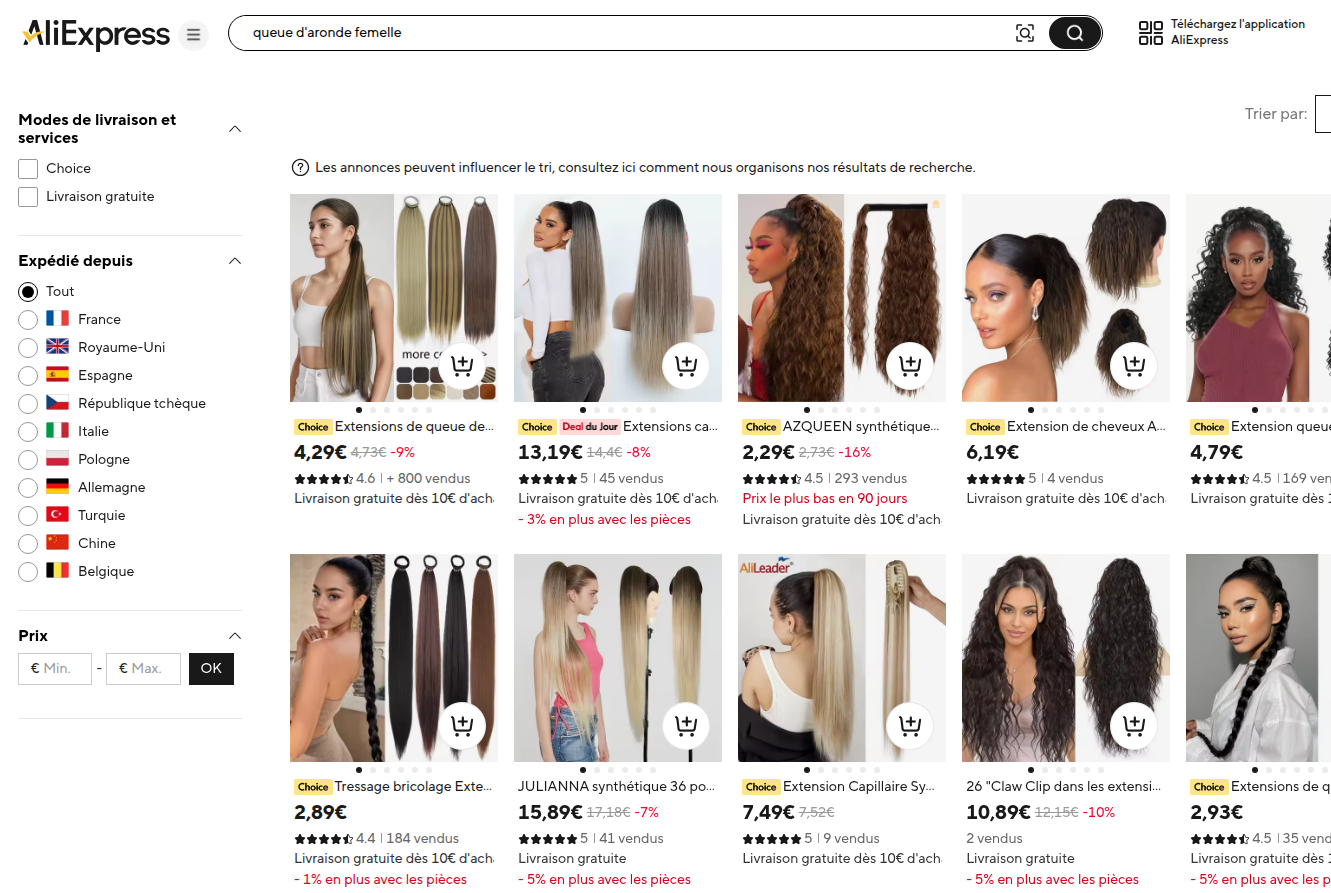1331x893 pixels.
Task: Click OK to apply price range
Action: coord(211,669)
